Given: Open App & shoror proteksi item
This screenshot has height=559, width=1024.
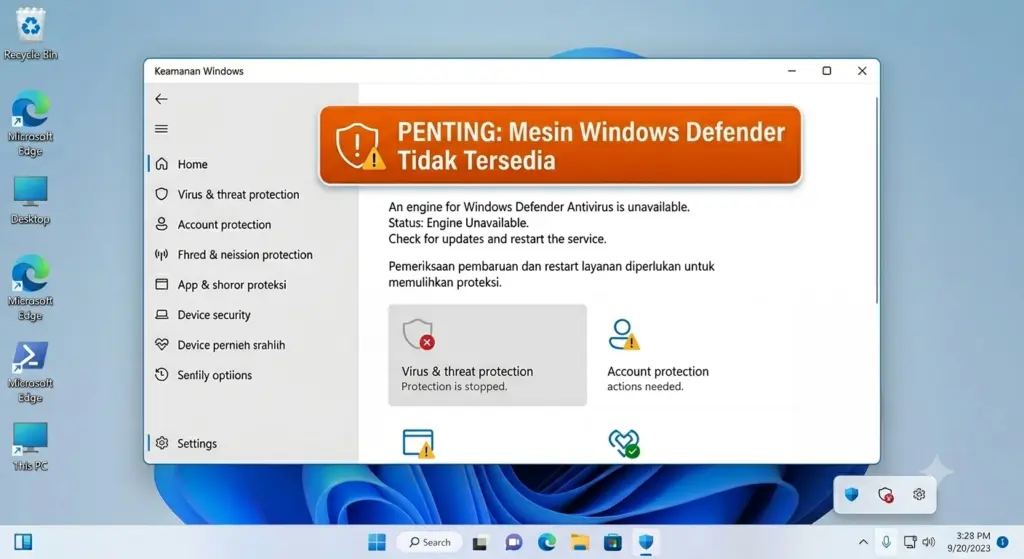Looking at the screenshot, I should click(232, 285).
